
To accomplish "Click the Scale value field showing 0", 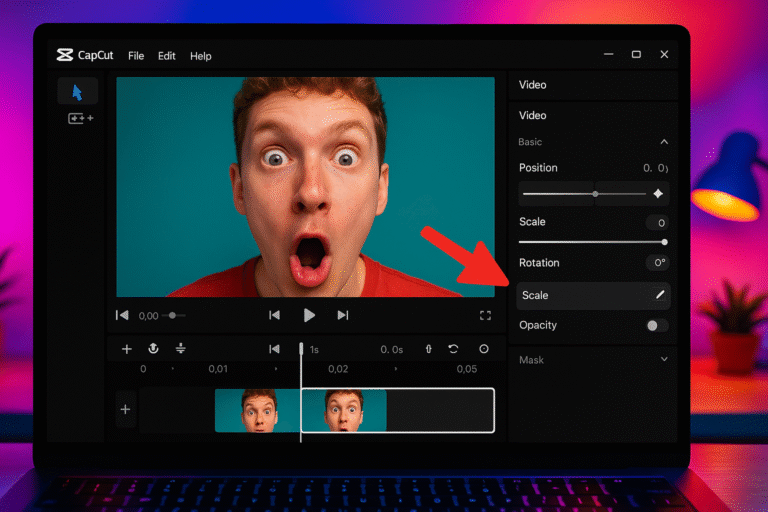I will coord(658,223).
